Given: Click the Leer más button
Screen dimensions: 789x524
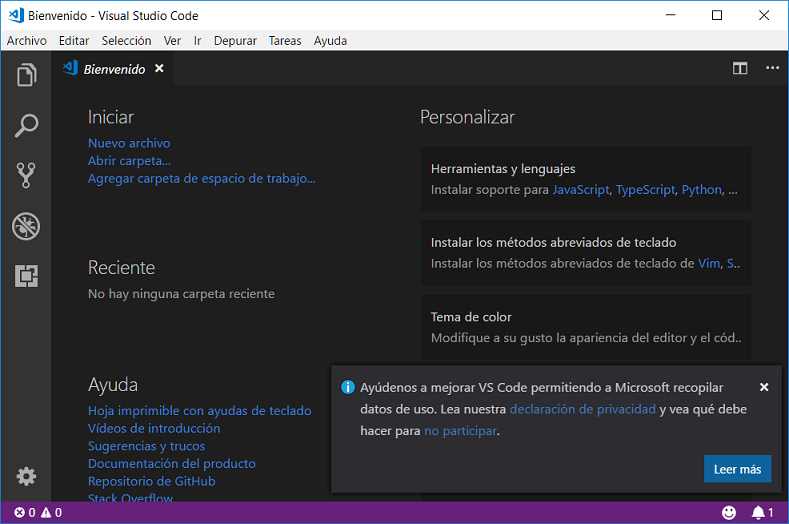Looking at the screenshot, I should pos(737,469).
